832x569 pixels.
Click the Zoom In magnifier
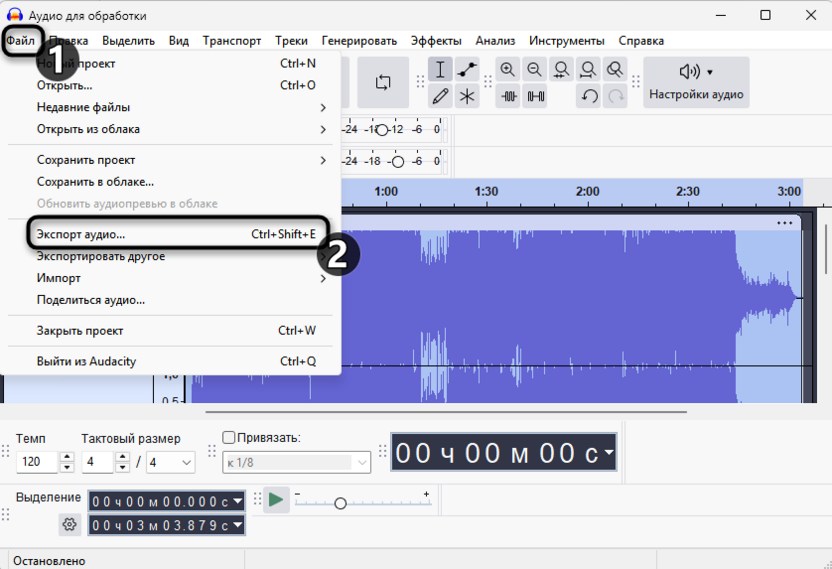508,70
